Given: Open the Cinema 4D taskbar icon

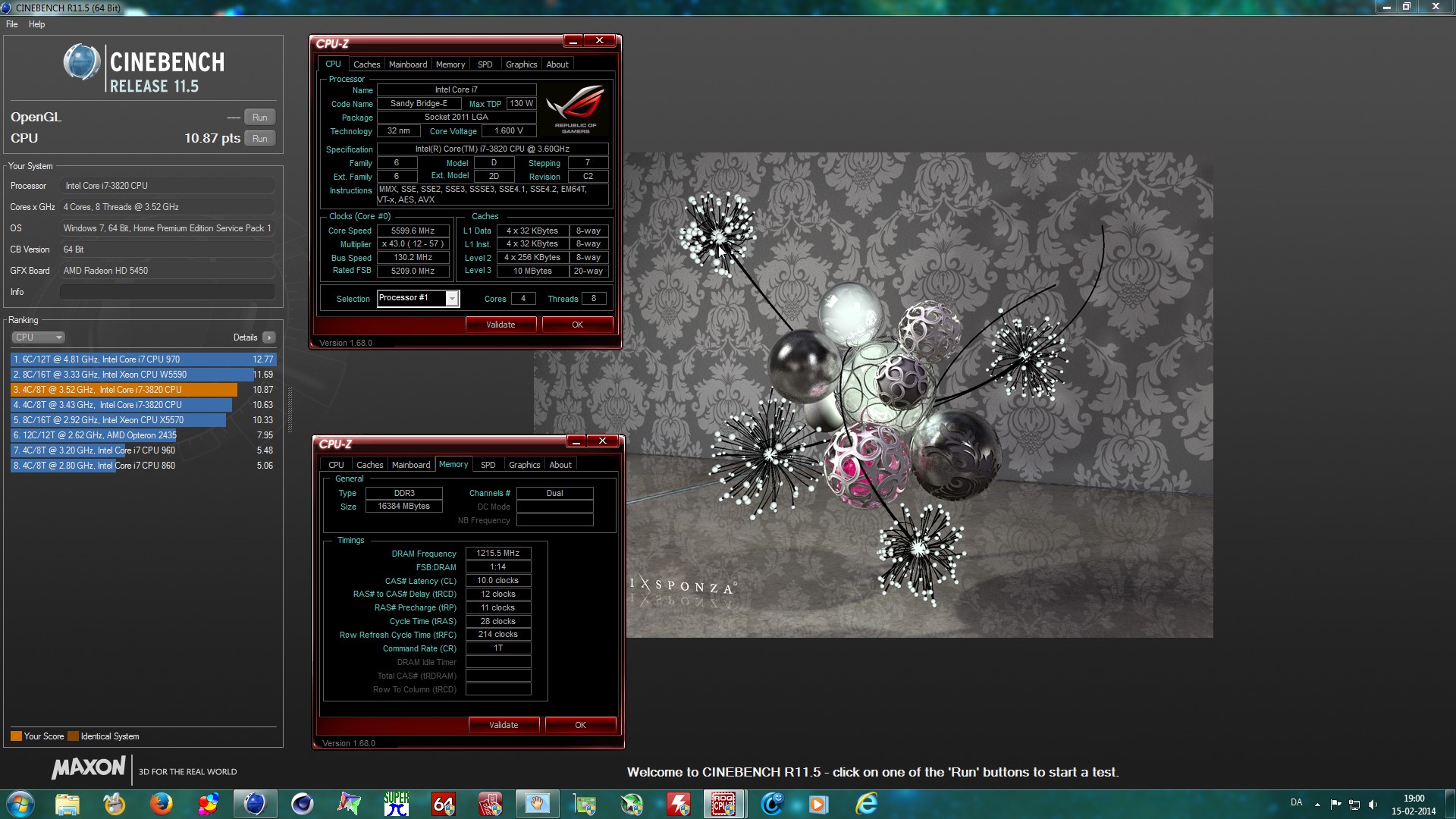Looking at the screenshot, I should [x=302, y=804].
